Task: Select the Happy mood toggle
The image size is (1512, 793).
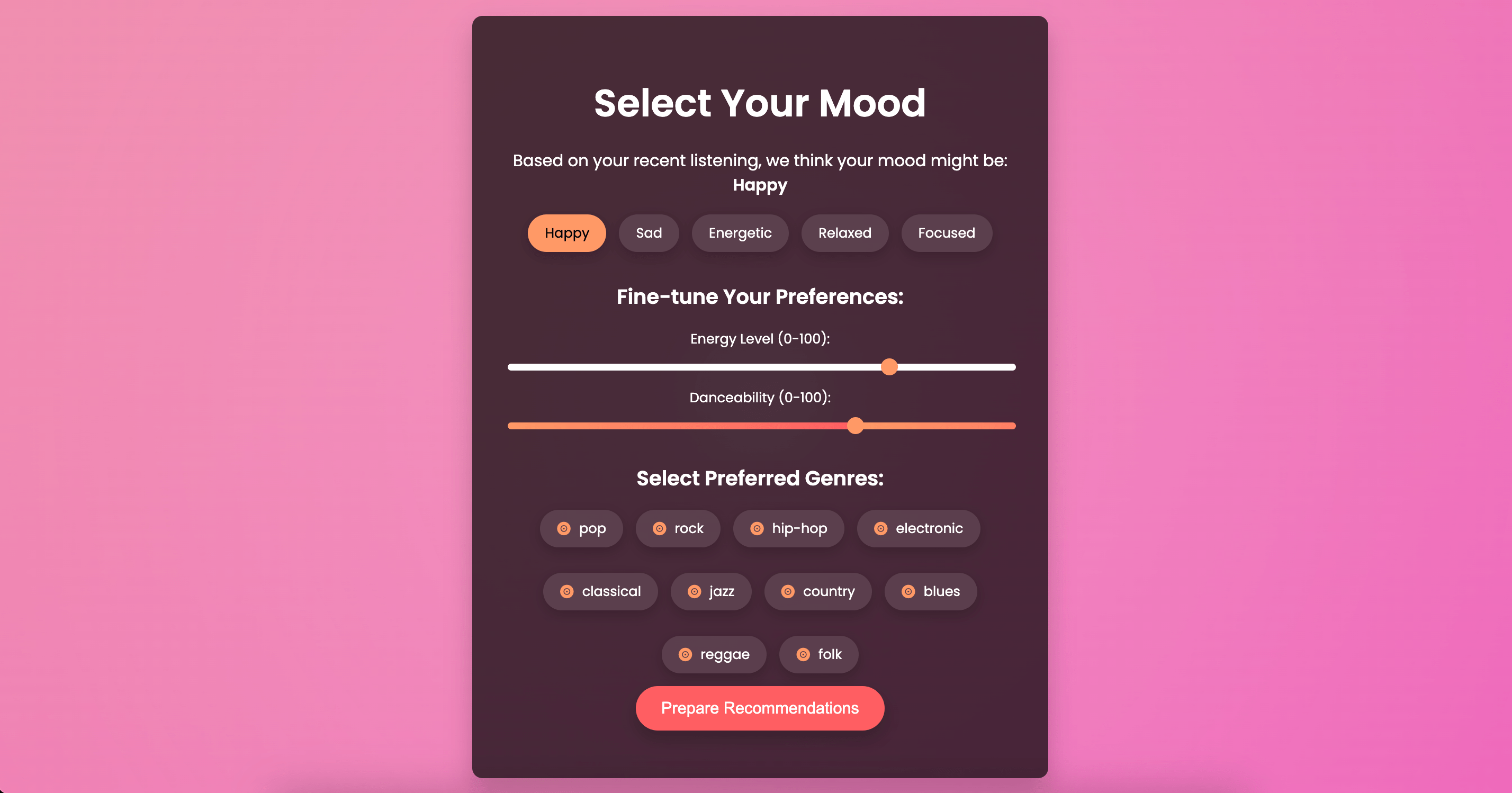Action: [x=566, y=232]
